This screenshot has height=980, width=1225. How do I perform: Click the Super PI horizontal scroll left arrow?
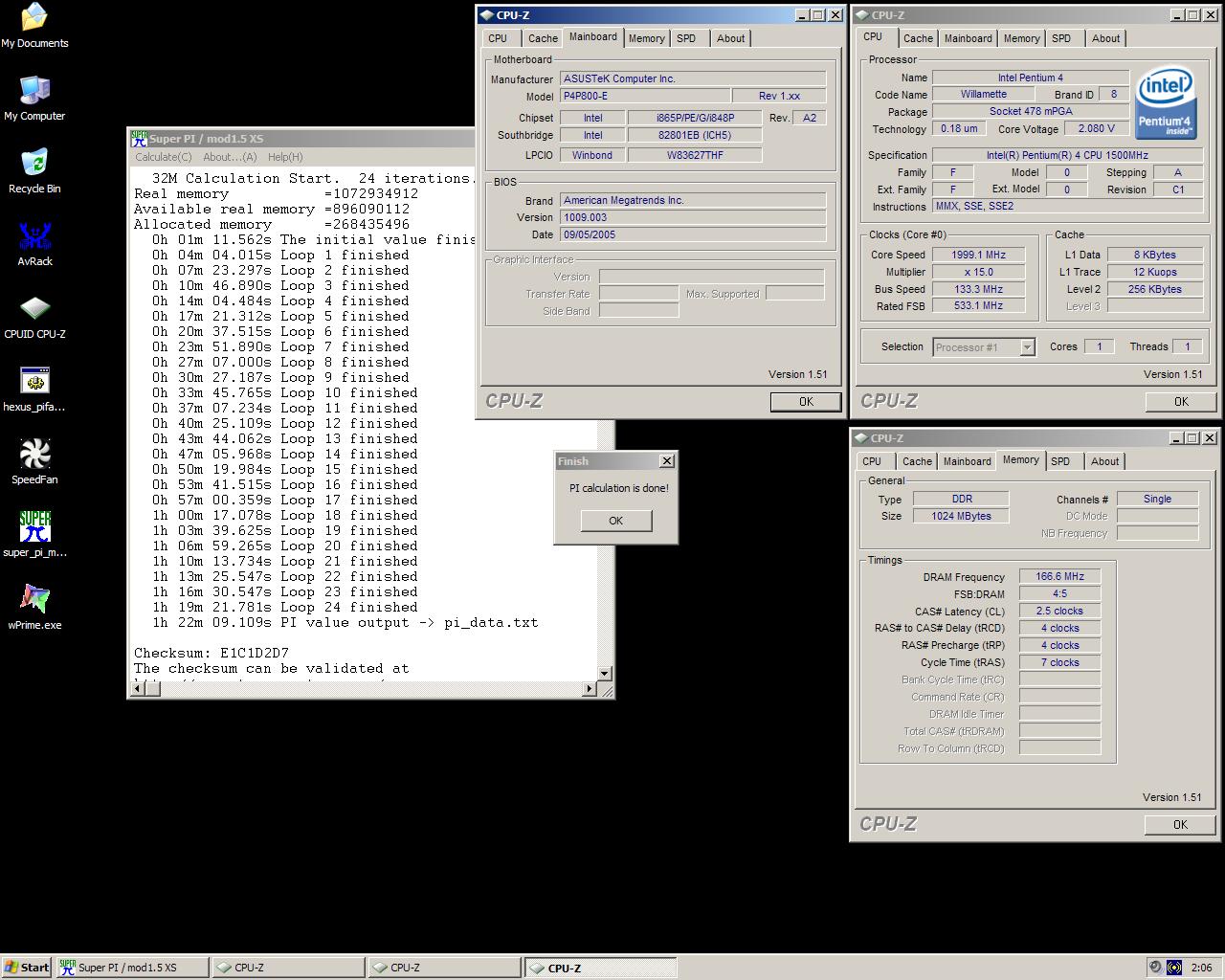tap(139, 689)
